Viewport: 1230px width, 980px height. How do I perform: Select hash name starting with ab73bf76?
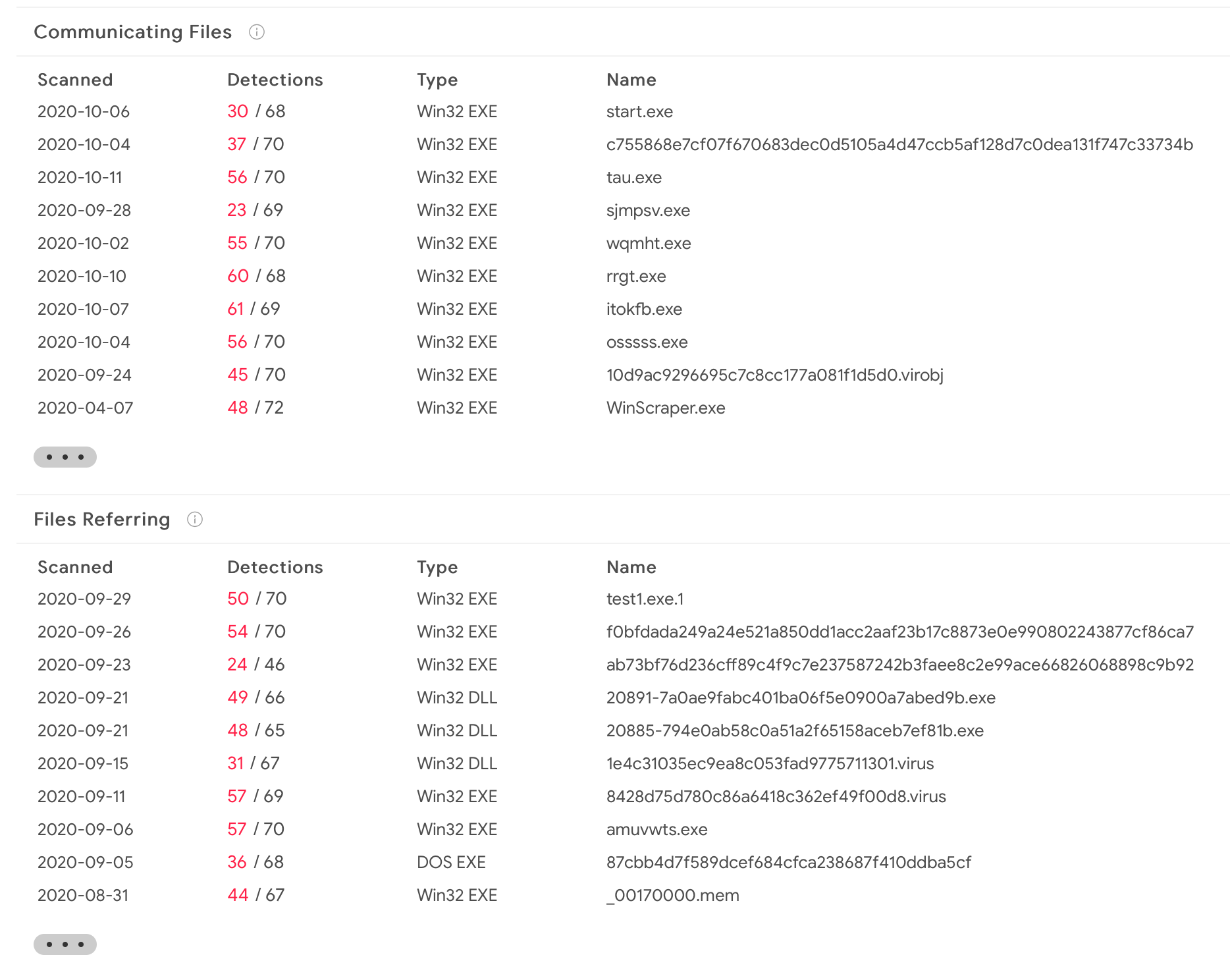(x=899, y=665)
